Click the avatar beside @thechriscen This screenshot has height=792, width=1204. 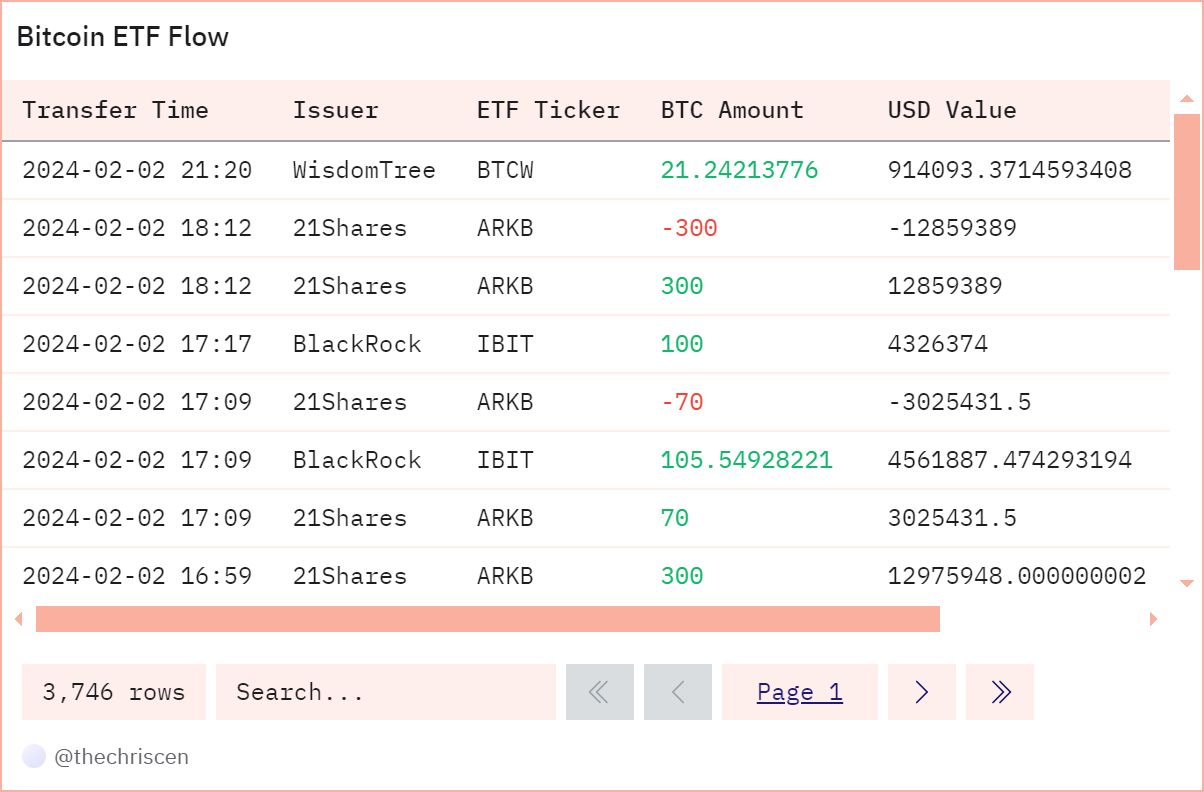point(34,757)
